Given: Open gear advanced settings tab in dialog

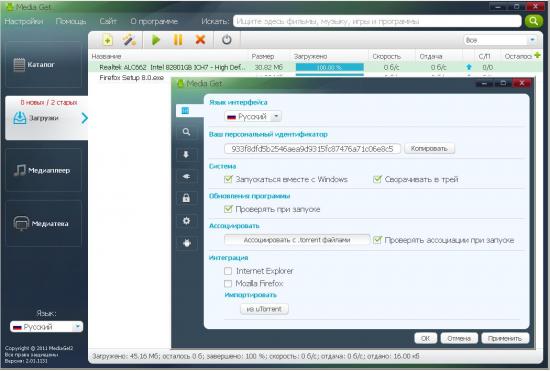Looking at the screenshot, I should (x=186, y=221).
